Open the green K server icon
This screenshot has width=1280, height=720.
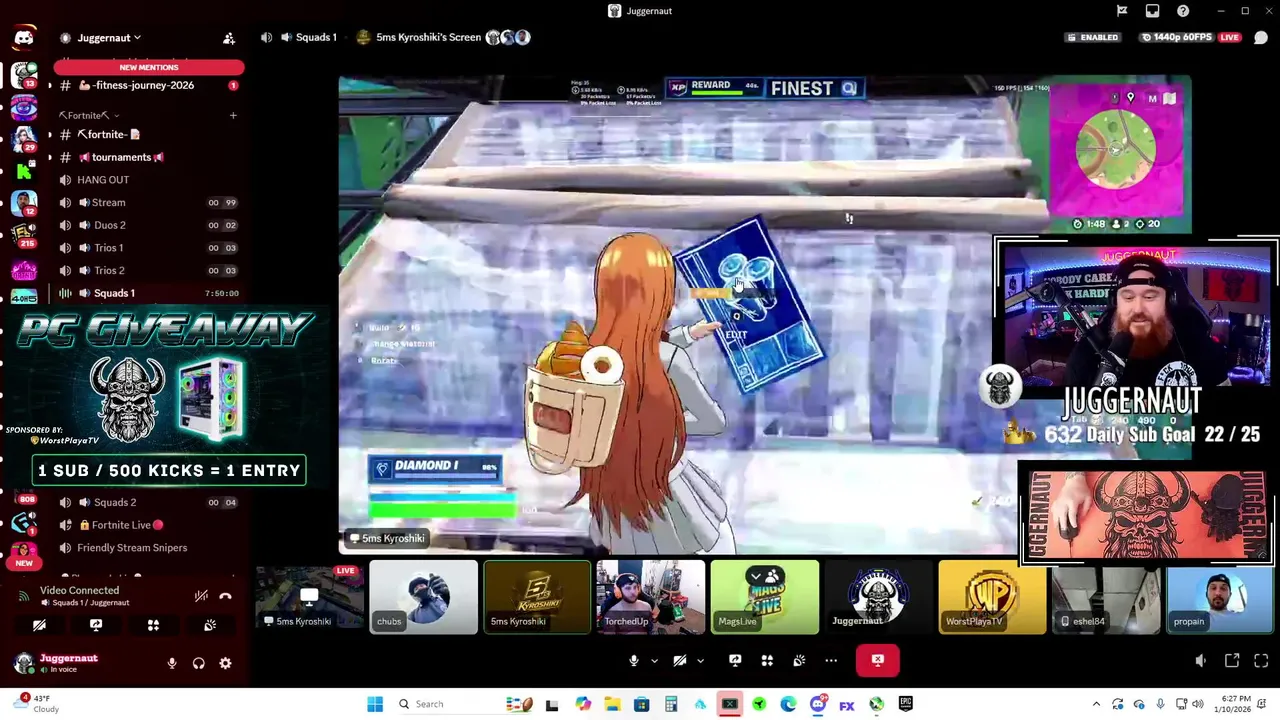[x=24, y=172]
